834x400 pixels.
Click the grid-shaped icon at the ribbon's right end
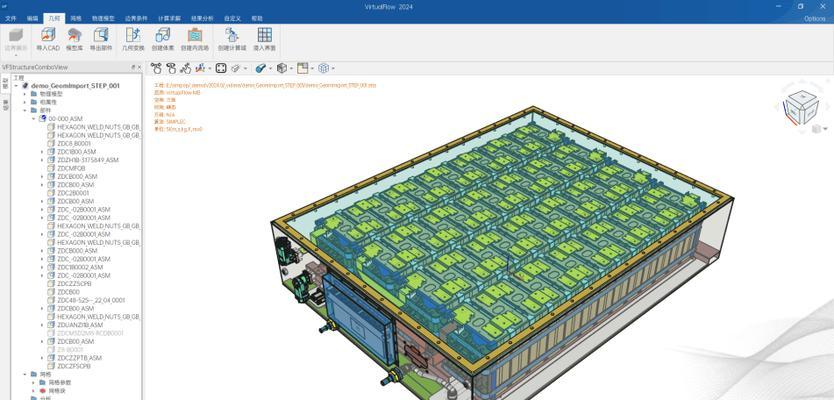(x=264, y=35)
